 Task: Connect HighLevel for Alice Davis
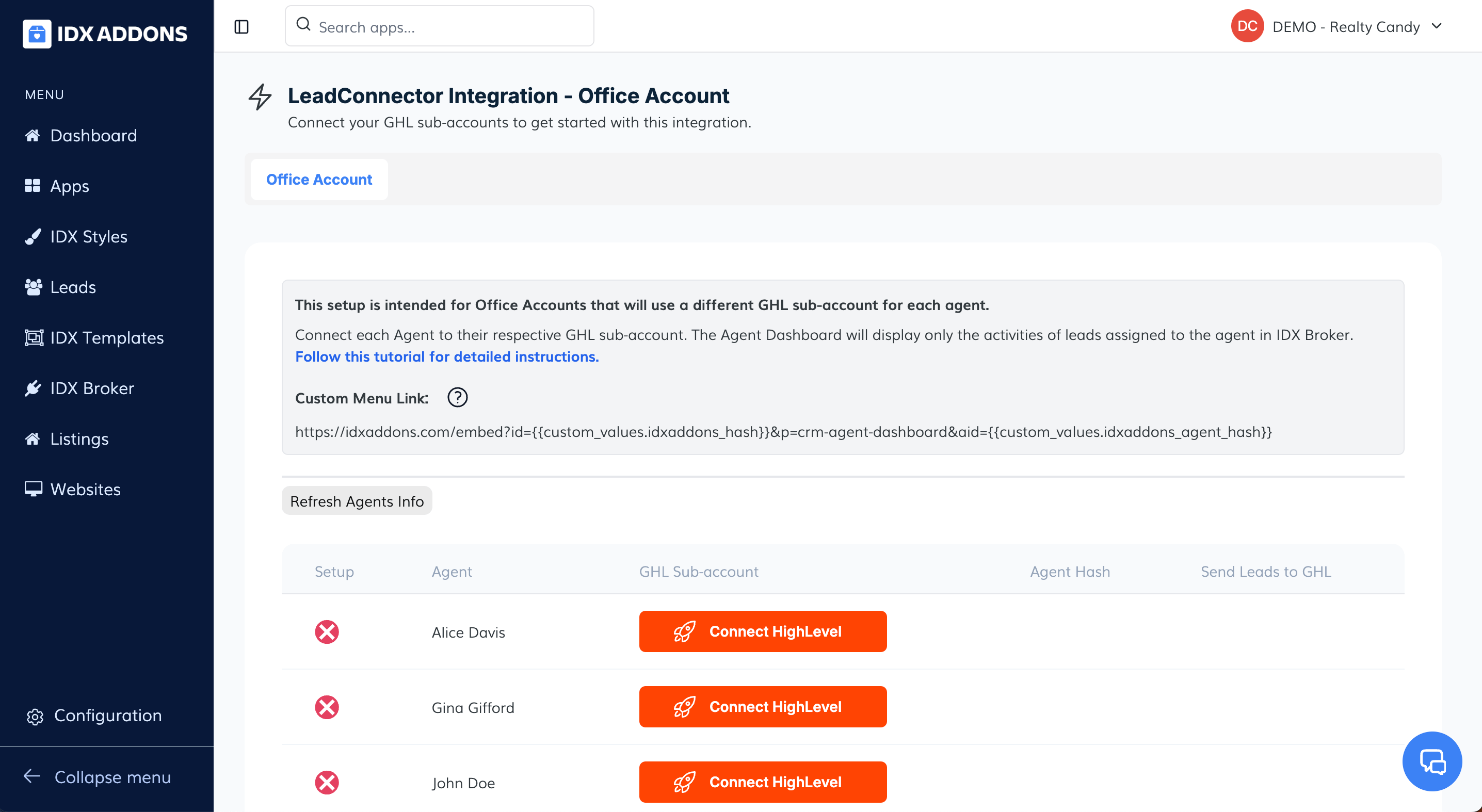point(762,631)
